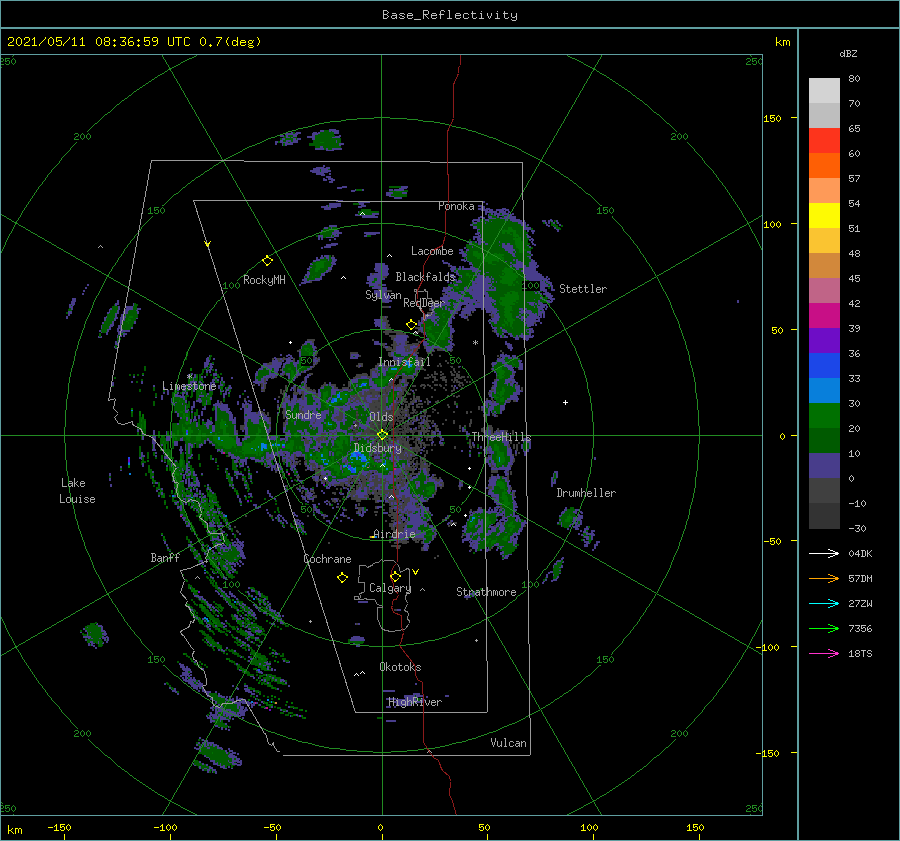
Task: Click the Base_Reflectivity title text
Action: (450, 15)
